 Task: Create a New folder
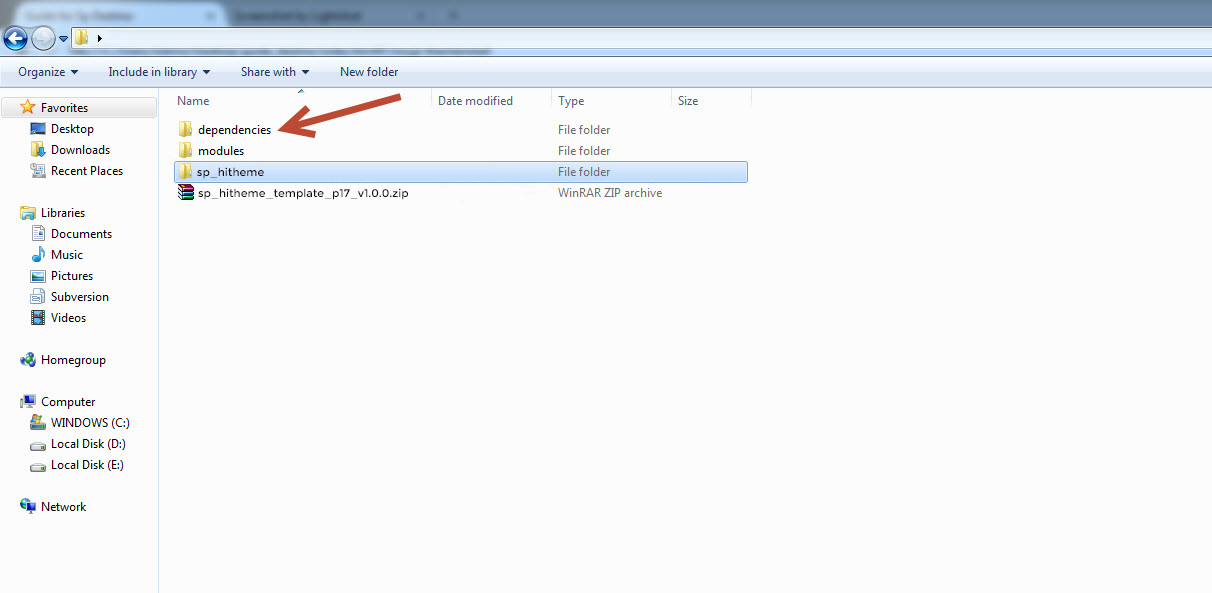click(x=369, y=72)
